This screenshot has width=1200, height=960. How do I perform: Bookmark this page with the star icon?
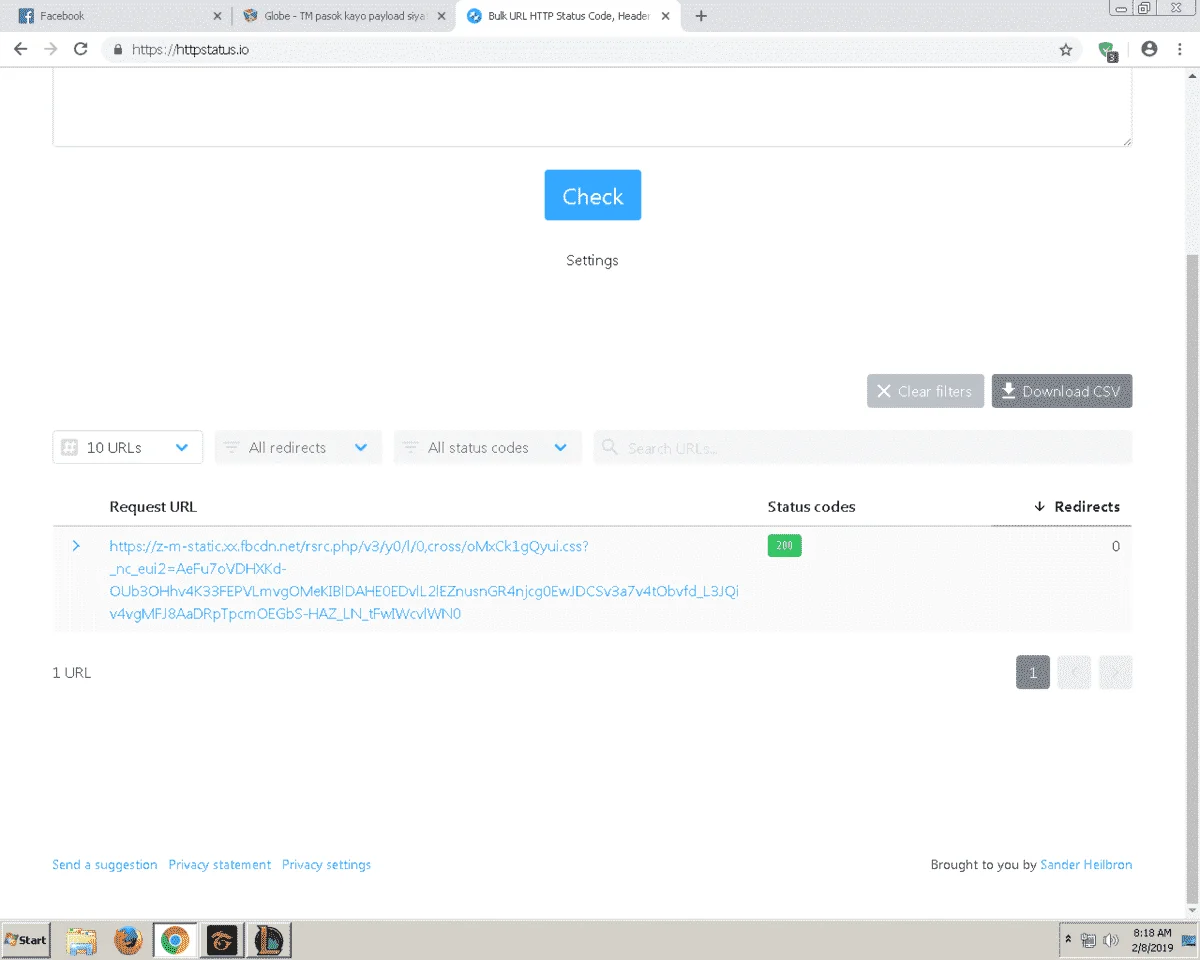tap(1066, 49)
